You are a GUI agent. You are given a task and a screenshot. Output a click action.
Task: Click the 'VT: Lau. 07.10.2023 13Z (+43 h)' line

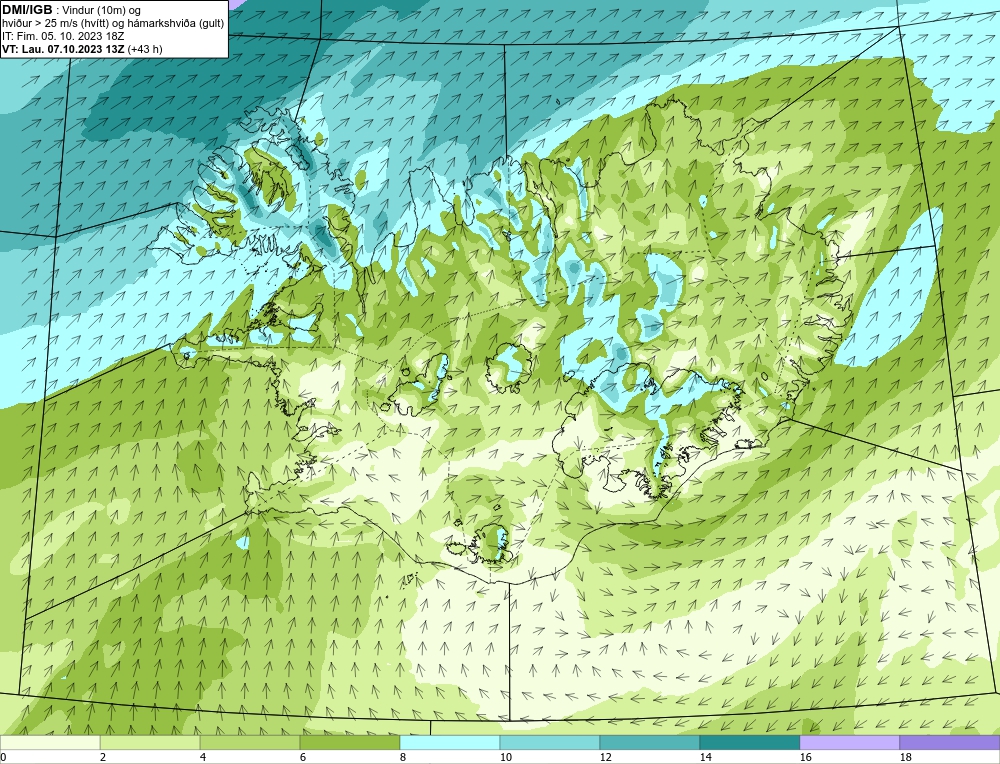point(82,49)
